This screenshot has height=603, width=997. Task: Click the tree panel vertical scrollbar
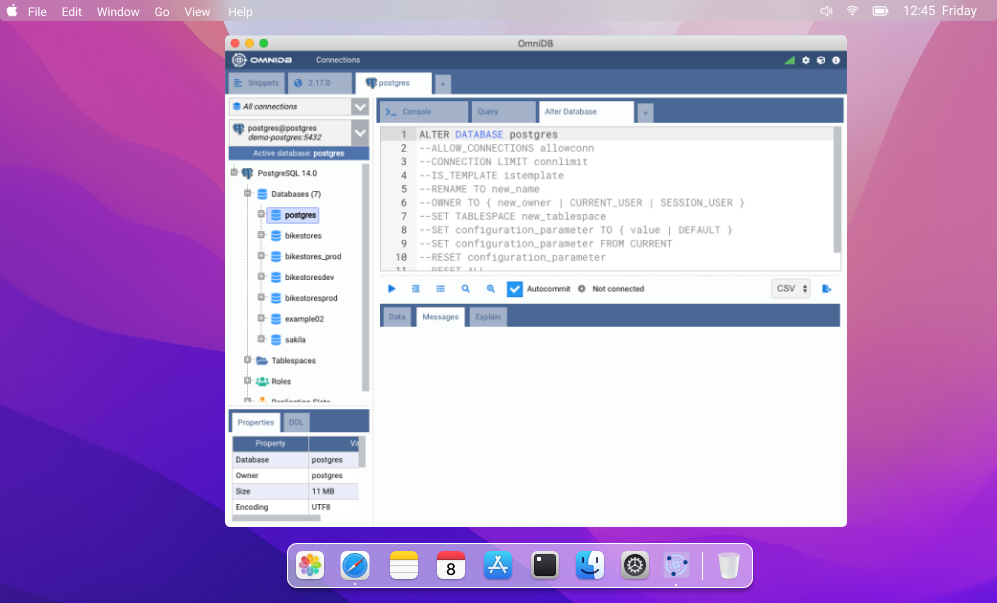click(366, 277)
